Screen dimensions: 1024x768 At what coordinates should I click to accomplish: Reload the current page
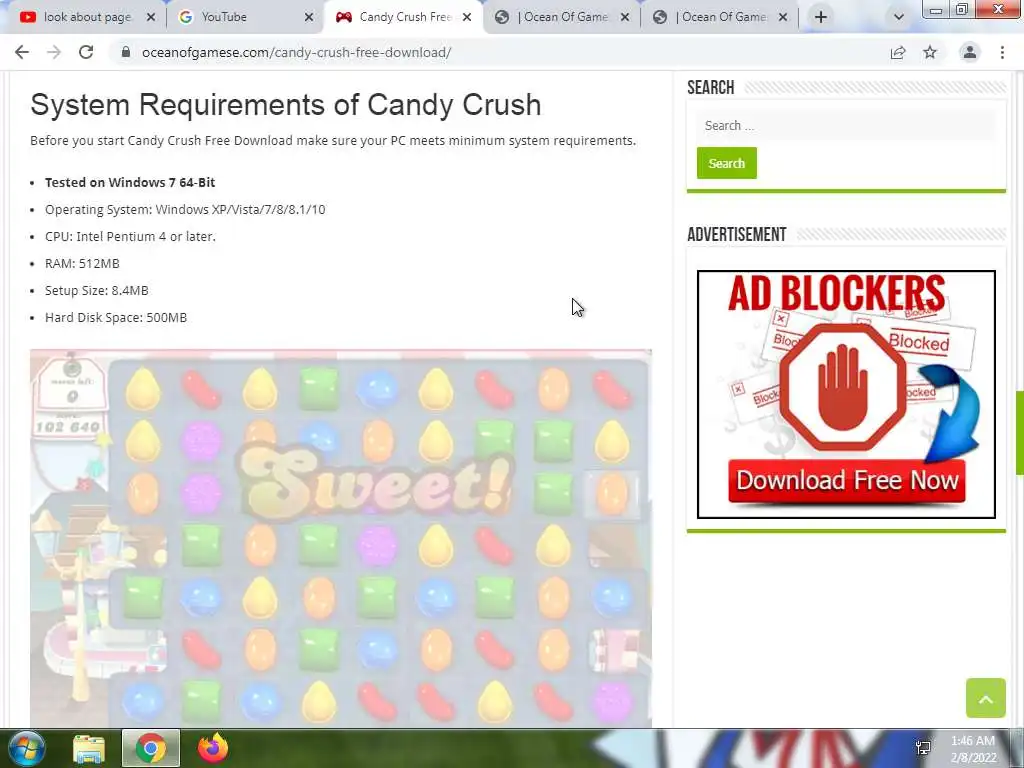pos(86,52)
